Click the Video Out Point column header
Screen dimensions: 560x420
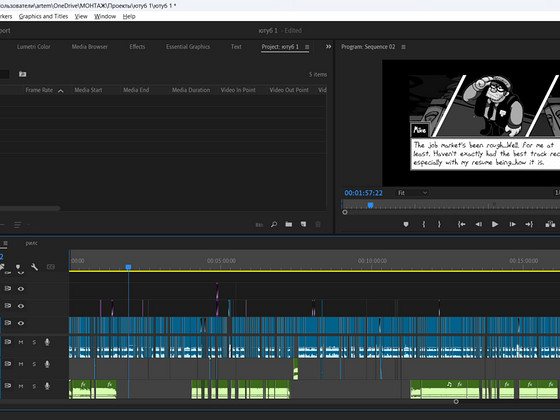(289, 90)
